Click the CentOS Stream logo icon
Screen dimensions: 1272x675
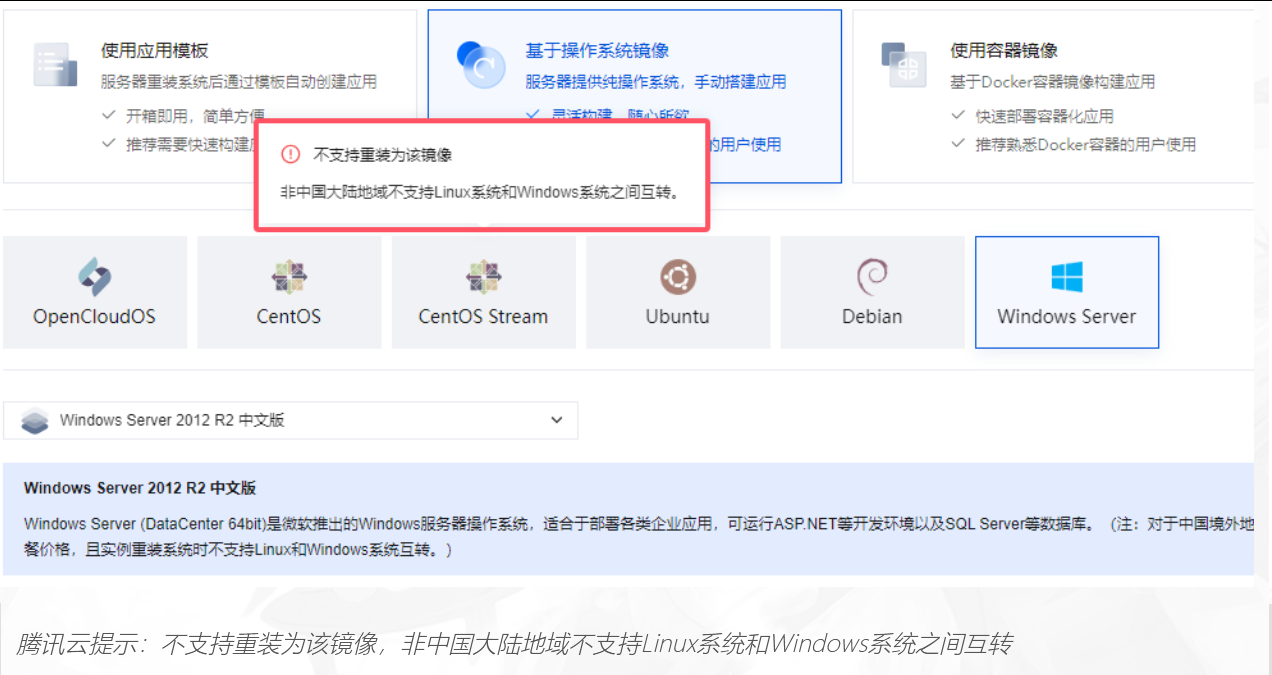click(x=483, y=277)
